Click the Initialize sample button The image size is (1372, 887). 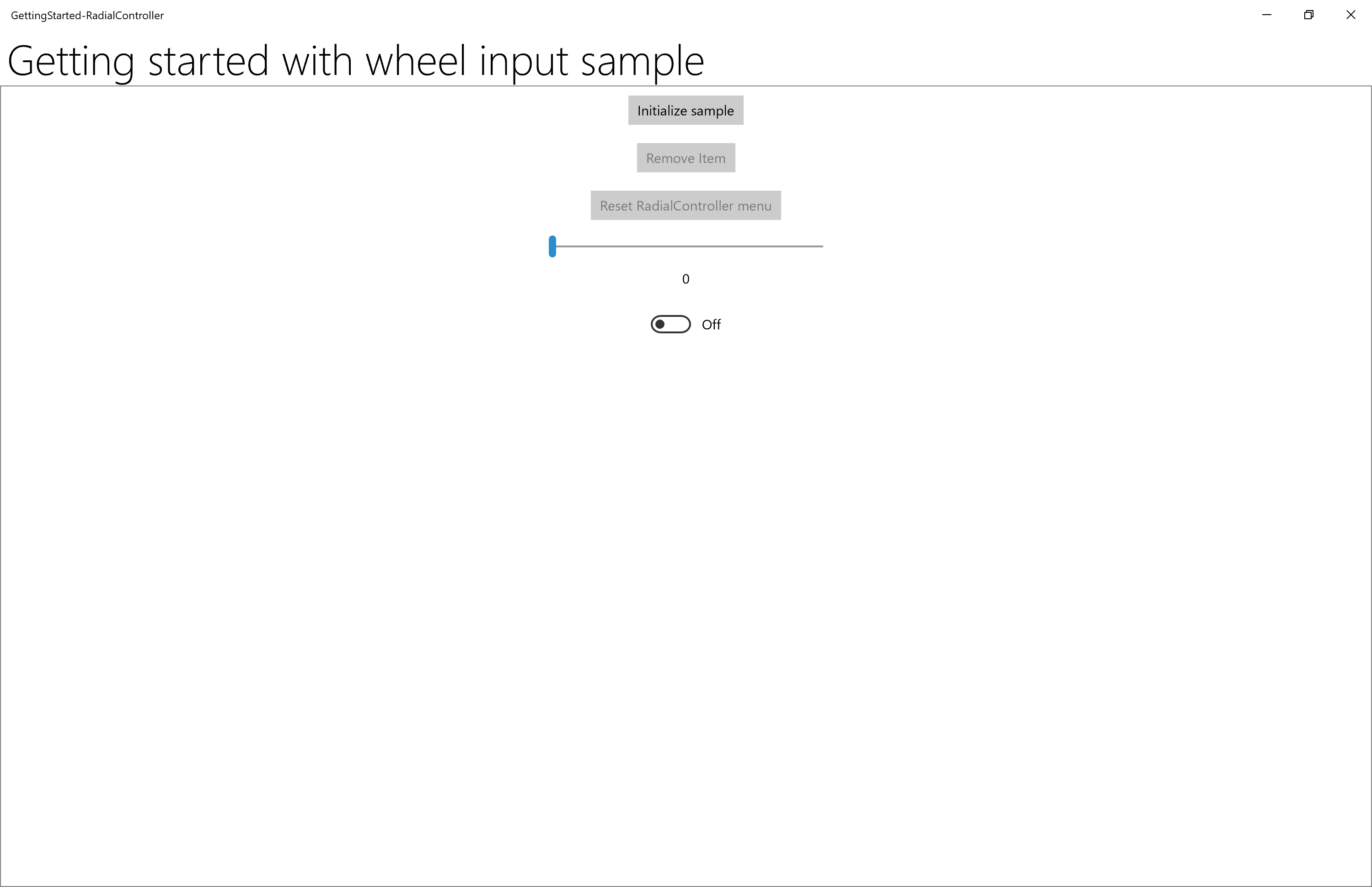[x=686, y=110]
